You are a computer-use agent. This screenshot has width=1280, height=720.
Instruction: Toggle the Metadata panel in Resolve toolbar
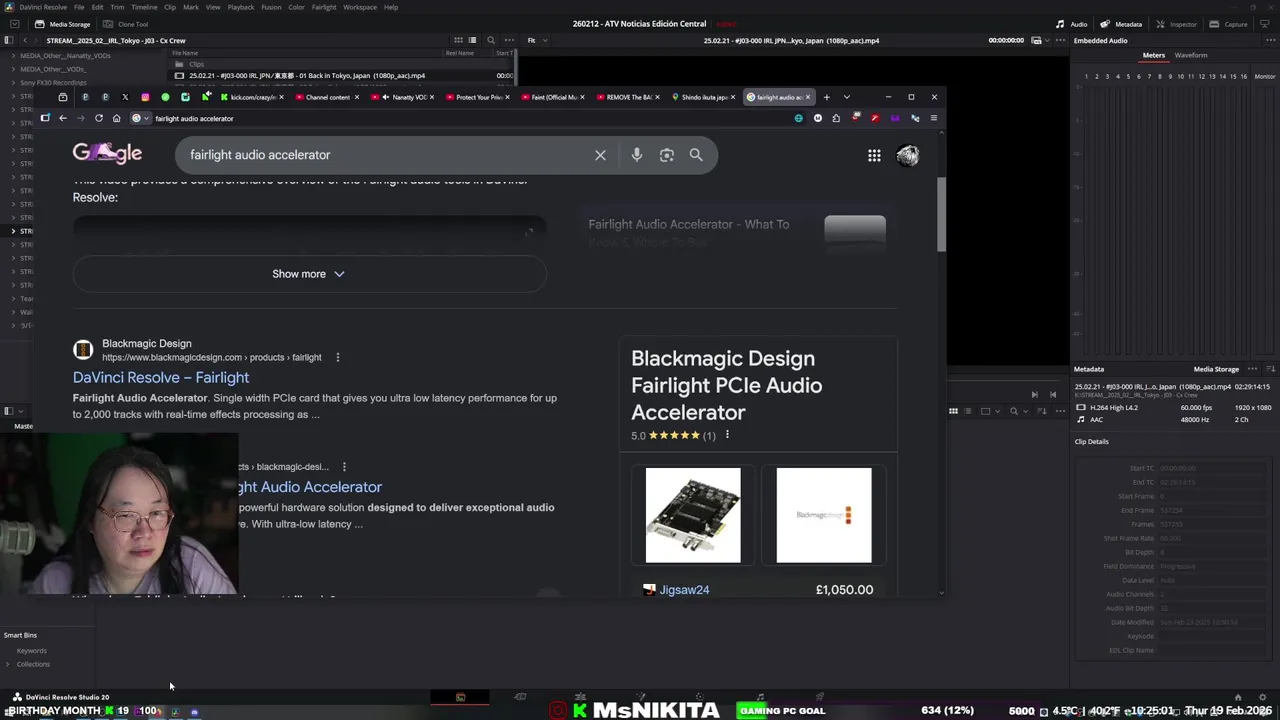[x=1121, y=24]
